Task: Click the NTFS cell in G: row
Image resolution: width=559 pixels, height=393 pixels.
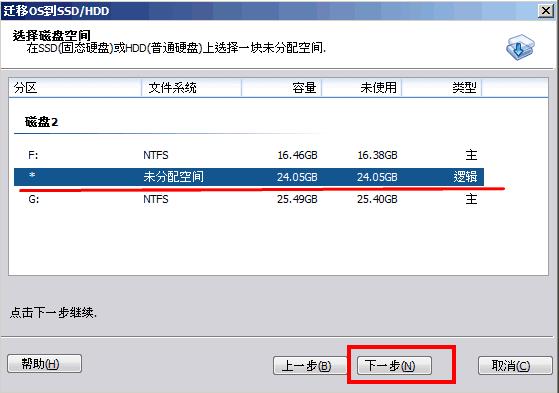Action: [156, 199]
